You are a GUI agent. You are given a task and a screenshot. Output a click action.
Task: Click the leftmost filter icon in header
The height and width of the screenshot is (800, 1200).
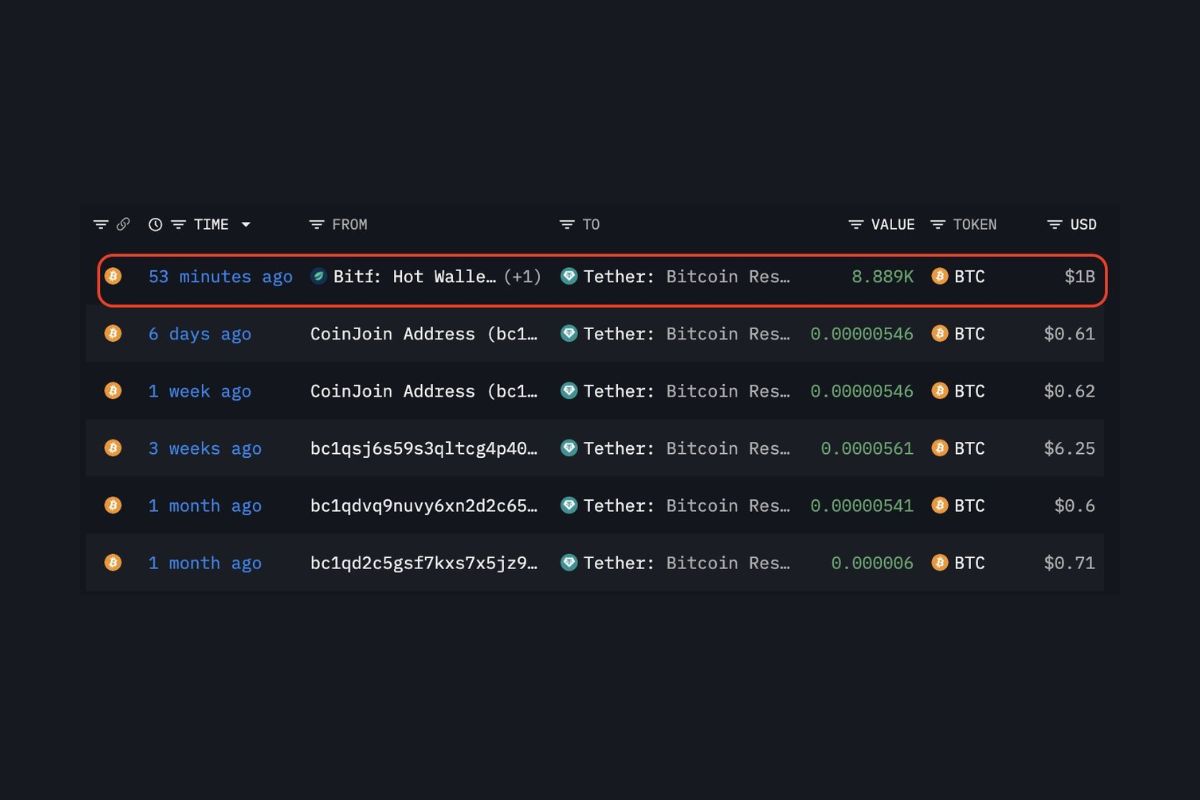pyautogui.click(x=101, y=225)
